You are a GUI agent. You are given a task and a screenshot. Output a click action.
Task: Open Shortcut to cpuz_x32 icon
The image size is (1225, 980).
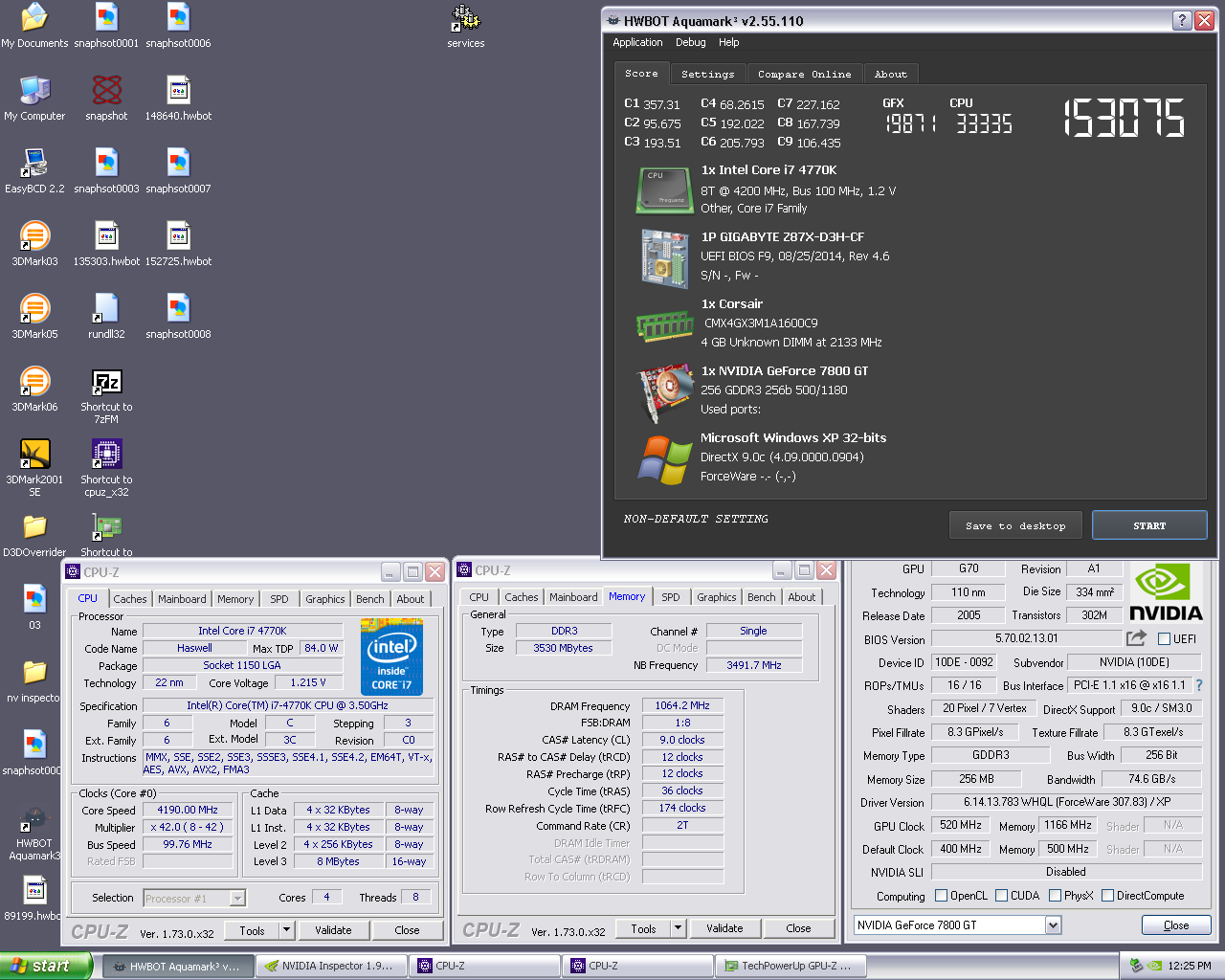(x=106, y=468)
